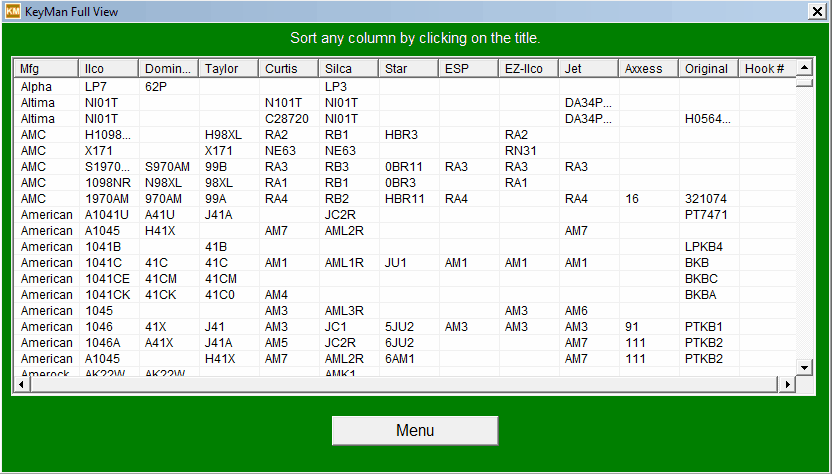Click cell 62P in Alpha row
This screenshot has width=832, height=474.
click(x=156, y=87)
